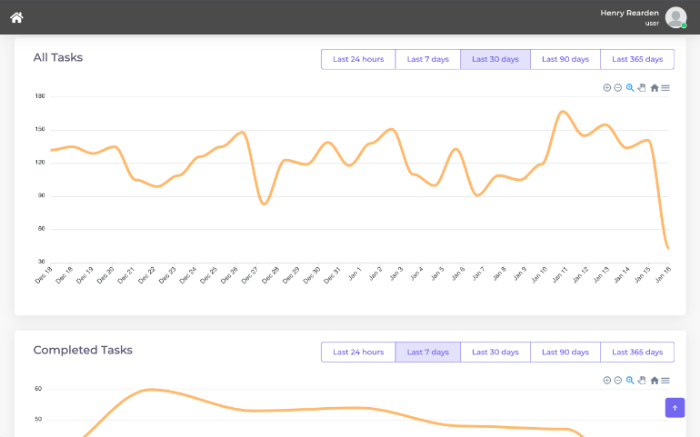Open Henry Rearden's user avatar menu
The width and height of the screenshot is (700, 437).
pyautogui.click(x=675, y=17)
